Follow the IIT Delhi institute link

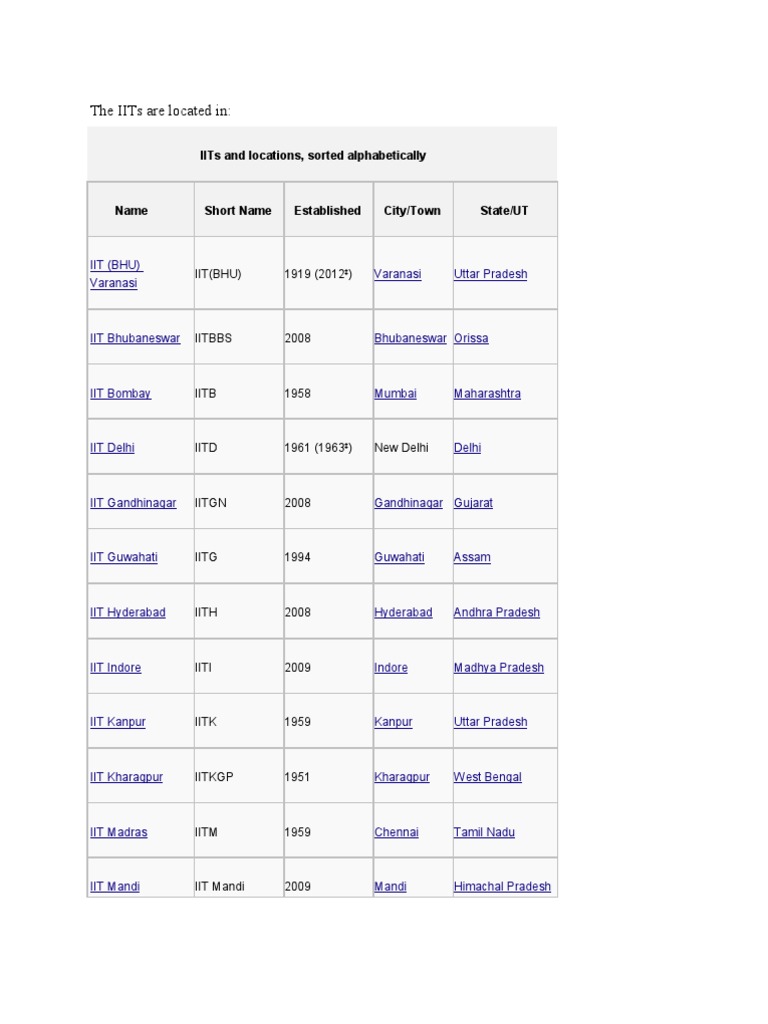click(x=112, y=448)
